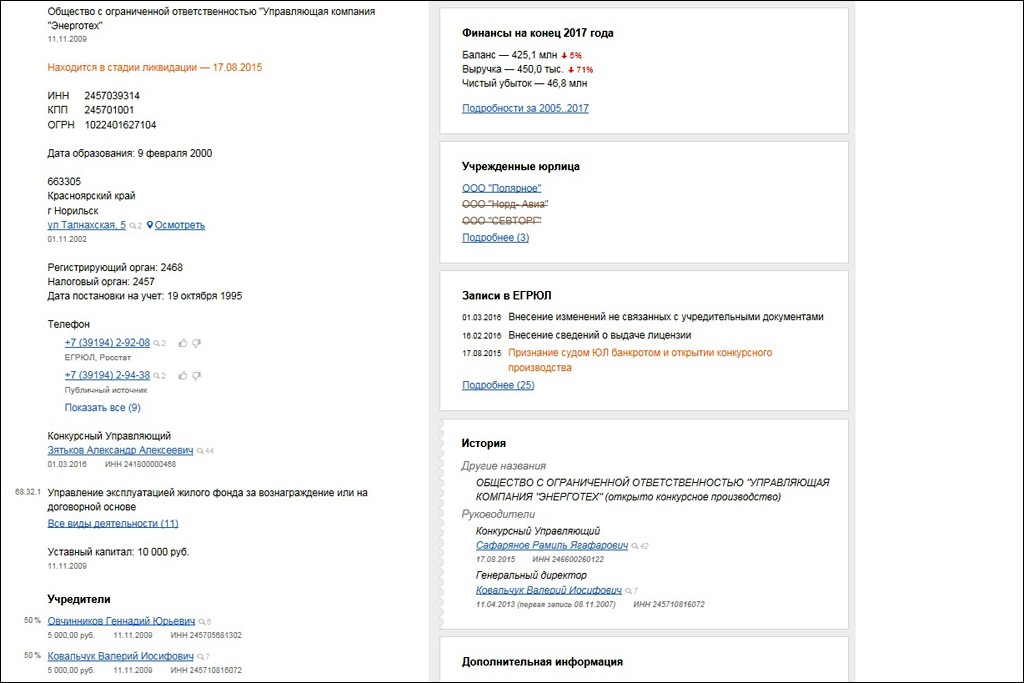The height and width of the screenshot is (683, 1024).
Task: Expand phone list via Показать все (9)
Action: [x=102, y=408]
